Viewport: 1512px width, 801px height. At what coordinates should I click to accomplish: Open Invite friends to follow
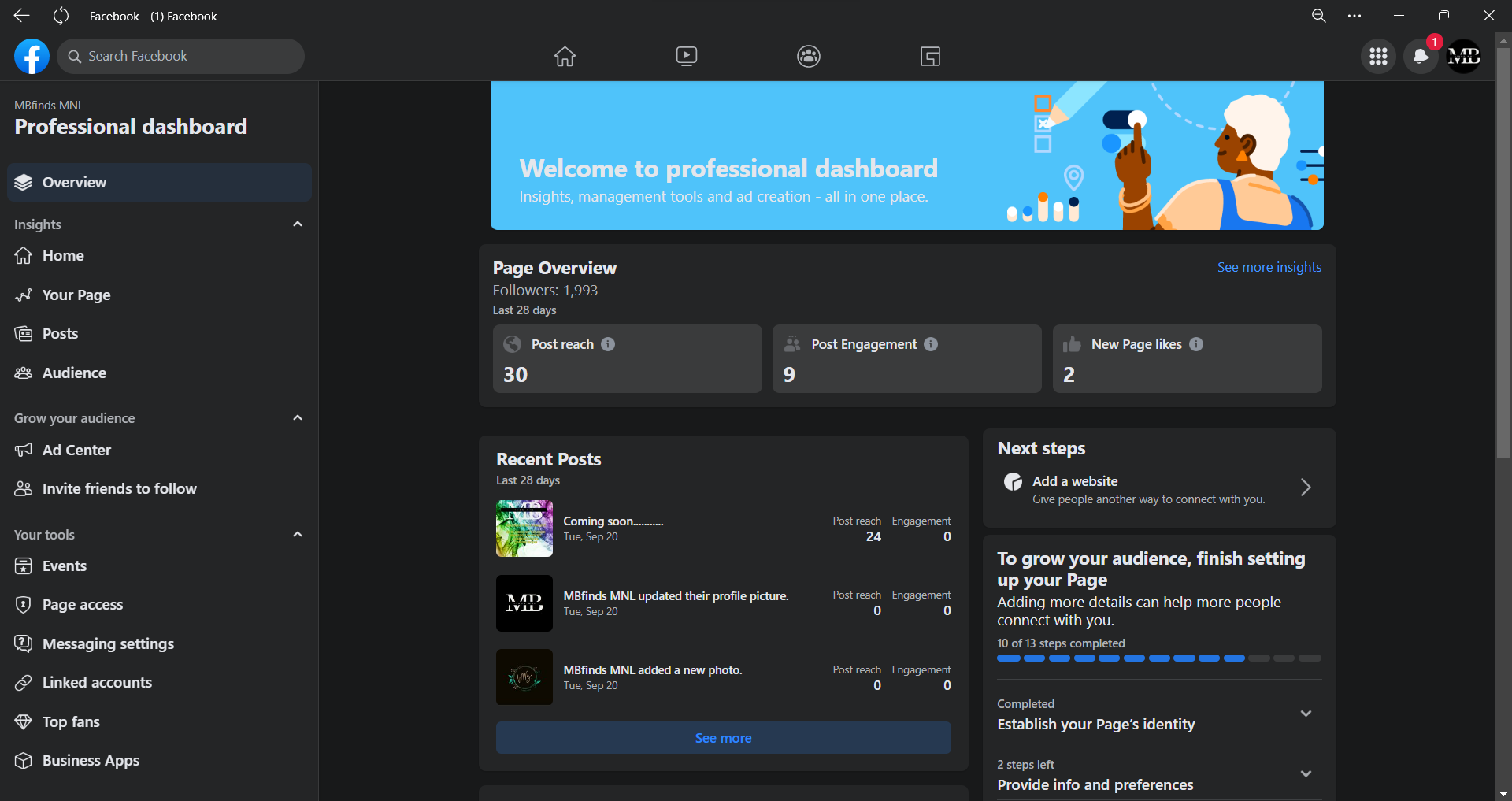(159, 488)
